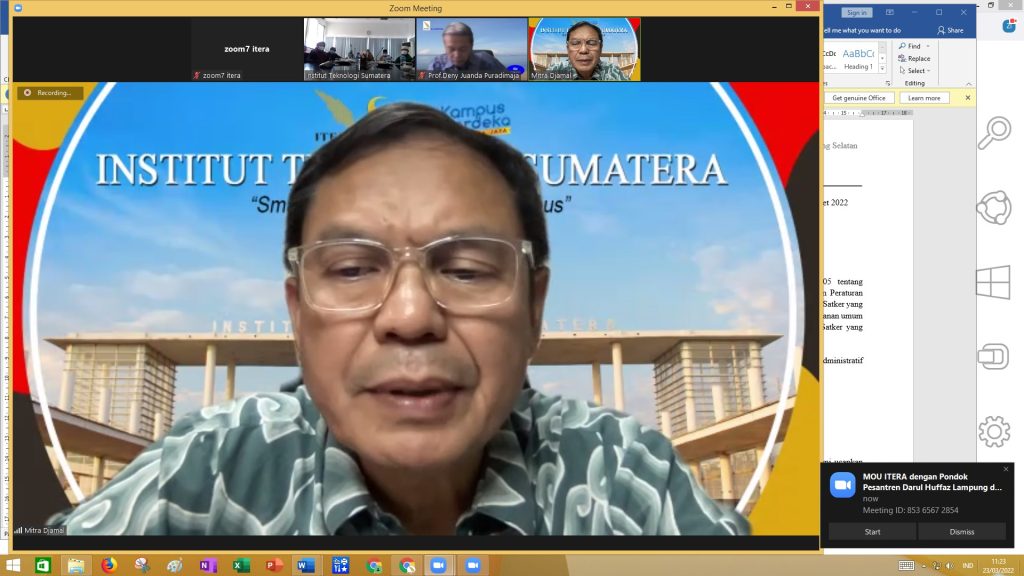Click the Zoom icon in the meeting notification
This screenshot has height=576, width=1024.
point(842,485)
